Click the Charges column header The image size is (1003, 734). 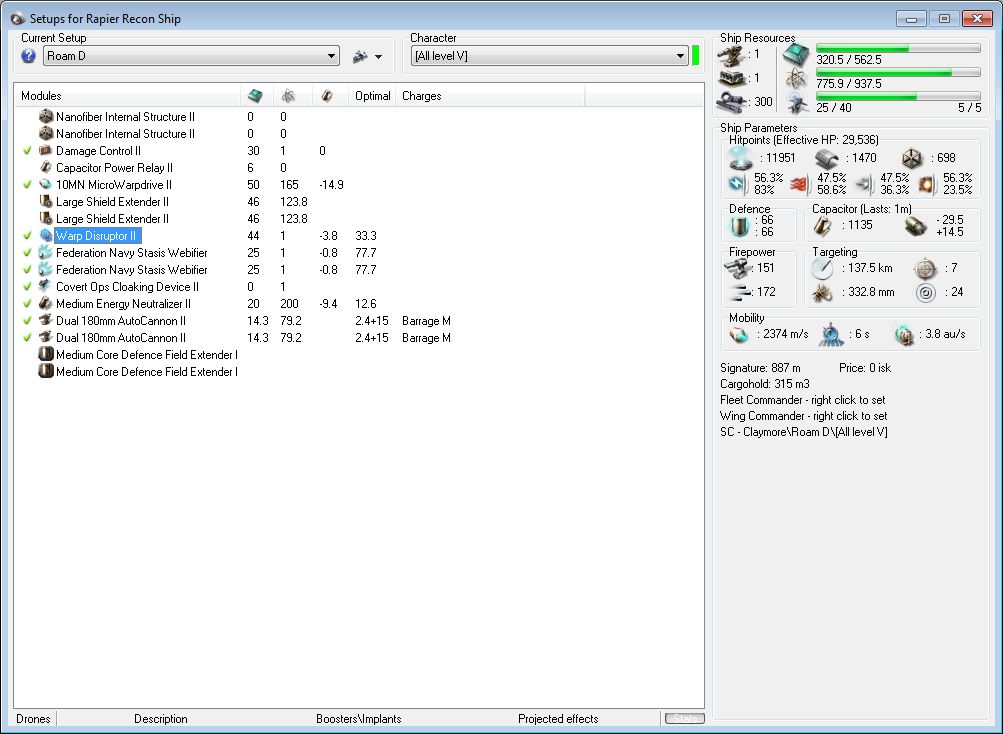[x=490, y=96]
